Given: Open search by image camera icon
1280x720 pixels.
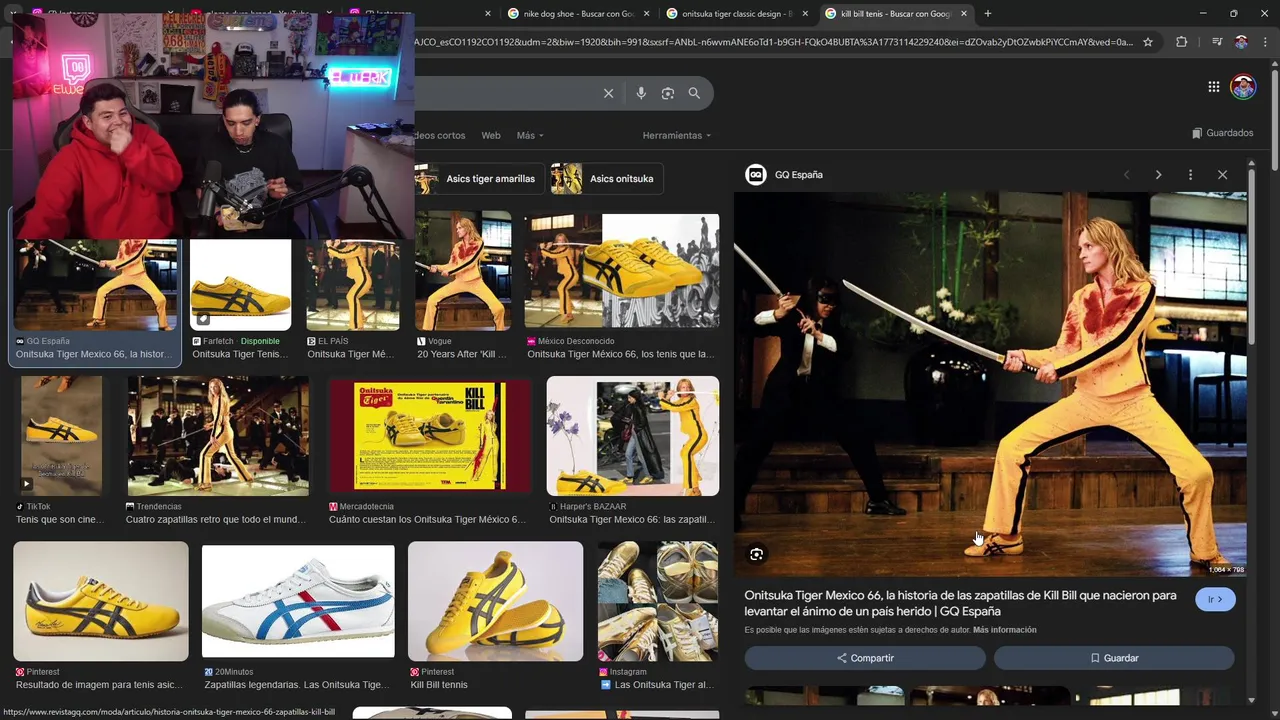Looking at the screenshot, I should [x=668, y=93].
